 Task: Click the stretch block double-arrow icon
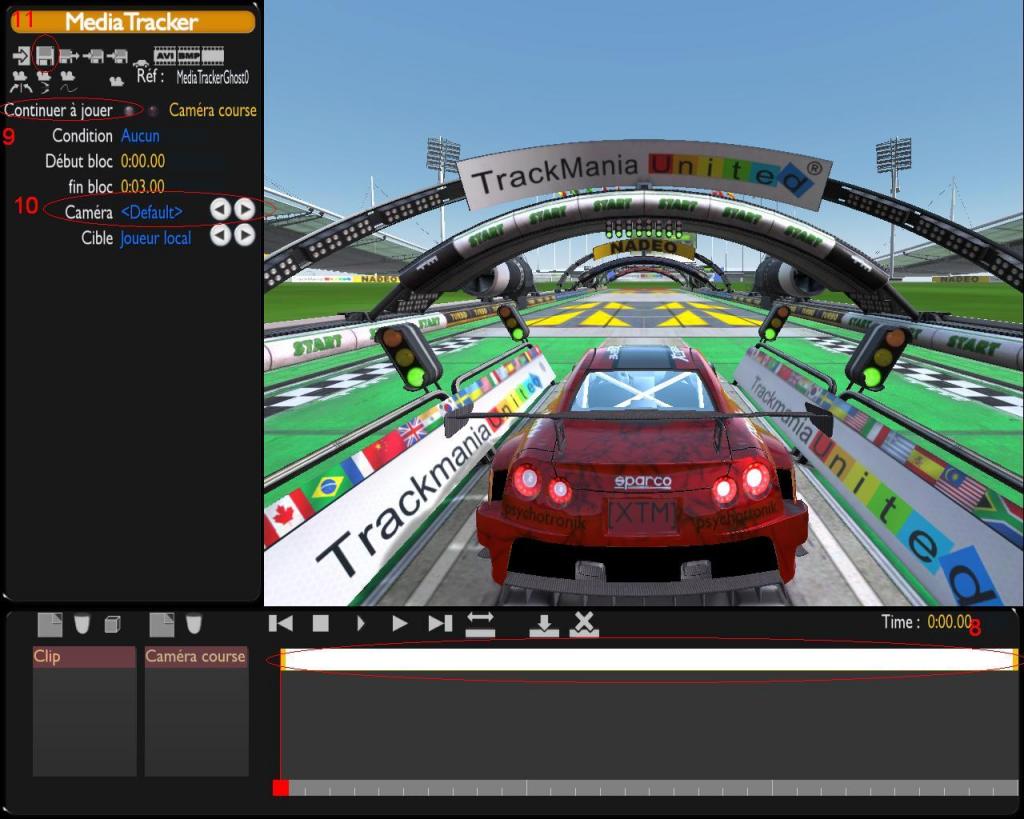(480, 624)
